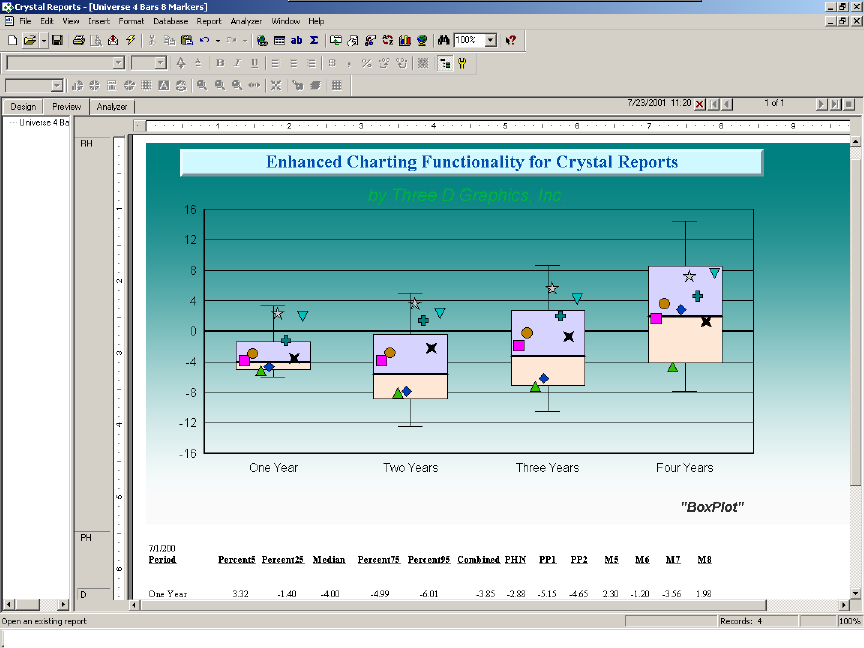This screenshot has height=648, width=864.
Task: Toggle Italic formatting
Action: tap(237, 63)
